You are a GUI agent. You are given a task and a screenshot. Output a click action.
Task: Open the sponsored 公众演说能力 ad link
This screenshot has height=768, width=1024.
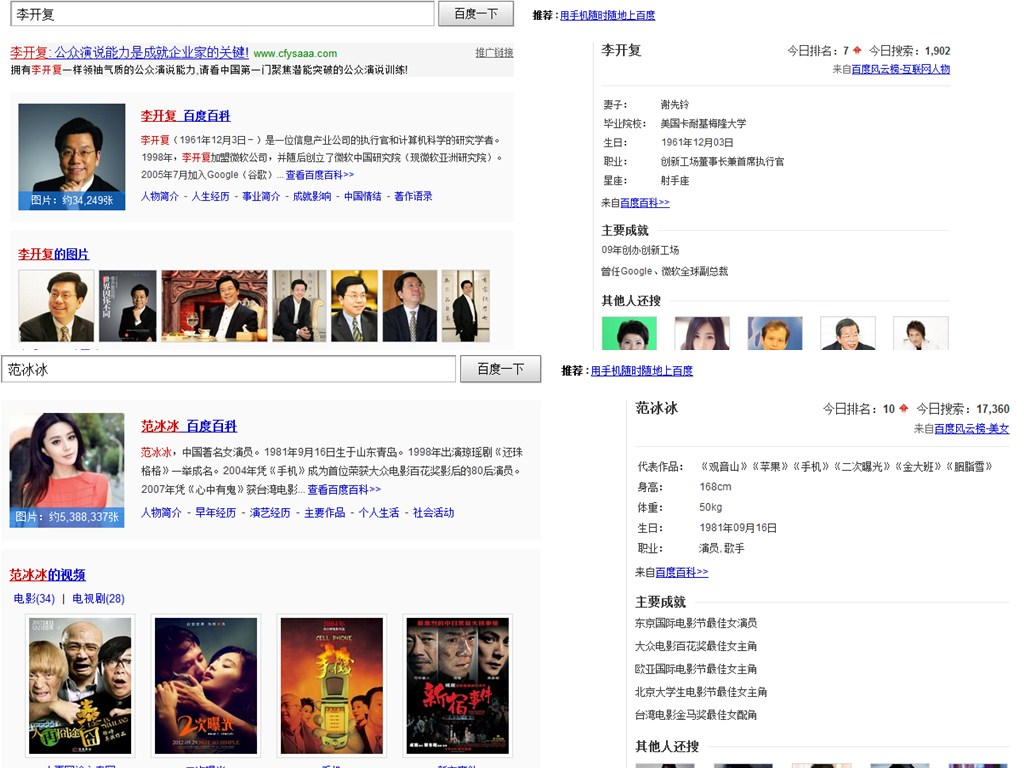point(129,52)
